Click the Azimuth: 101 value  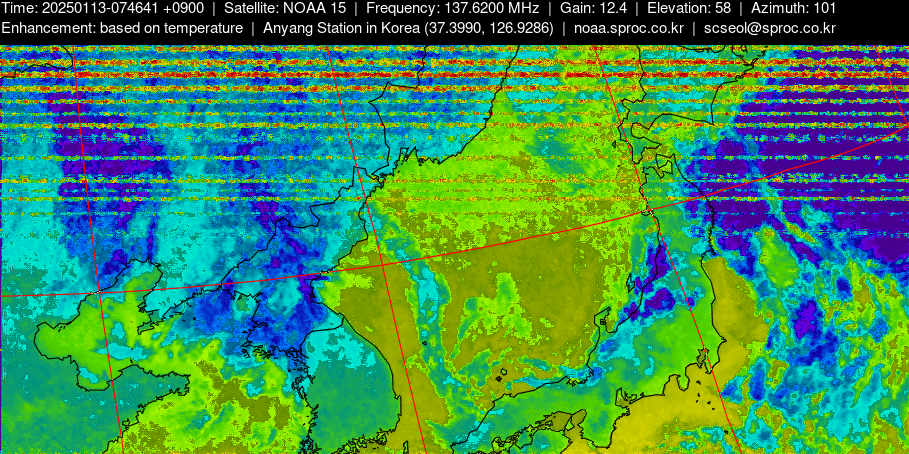(793, 8)
